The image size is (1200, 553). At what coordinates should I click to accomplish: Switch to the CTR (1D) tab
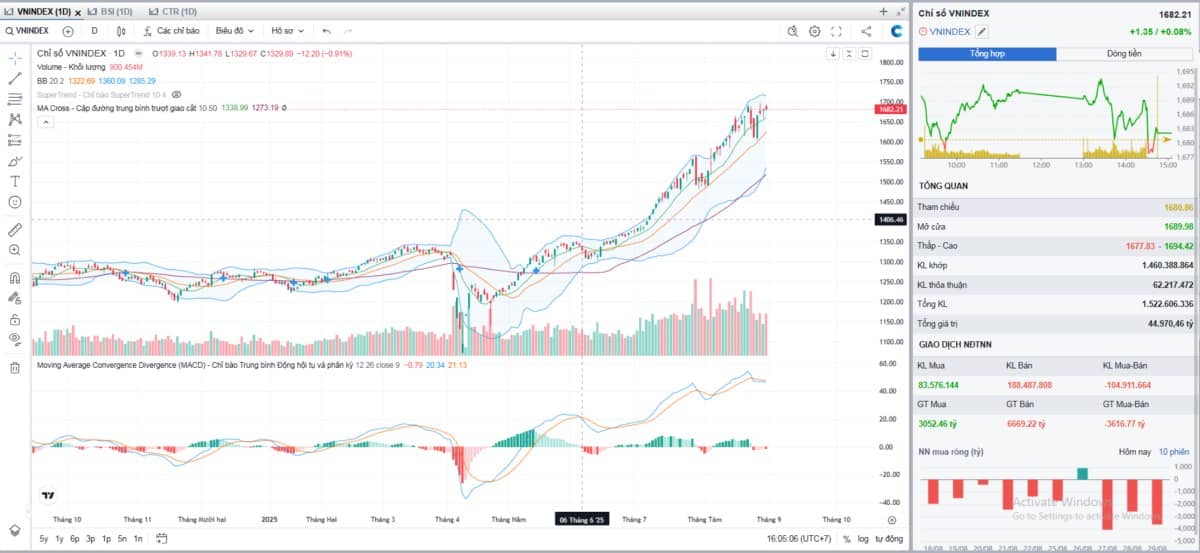[172, 11]
